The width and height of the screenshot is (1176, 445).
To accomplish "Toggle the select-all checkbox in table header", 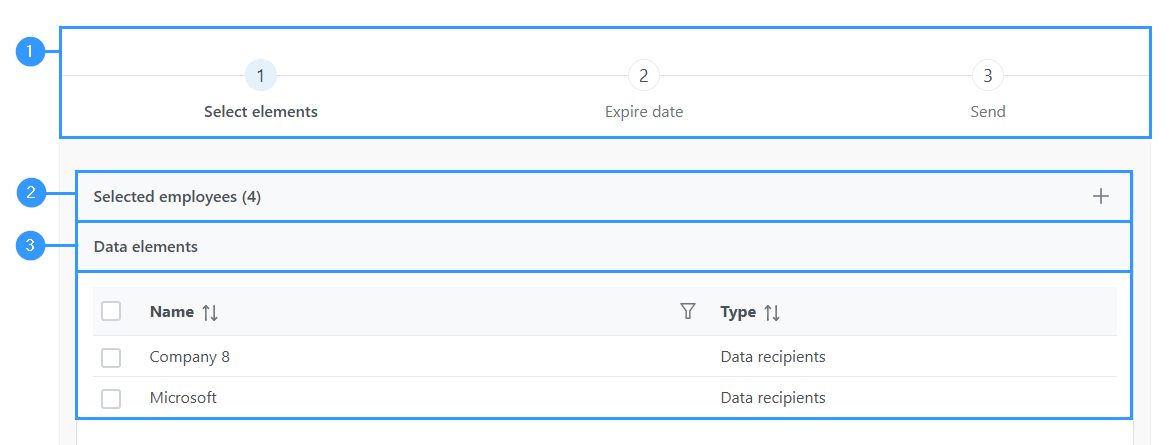I will click(111, 311).
